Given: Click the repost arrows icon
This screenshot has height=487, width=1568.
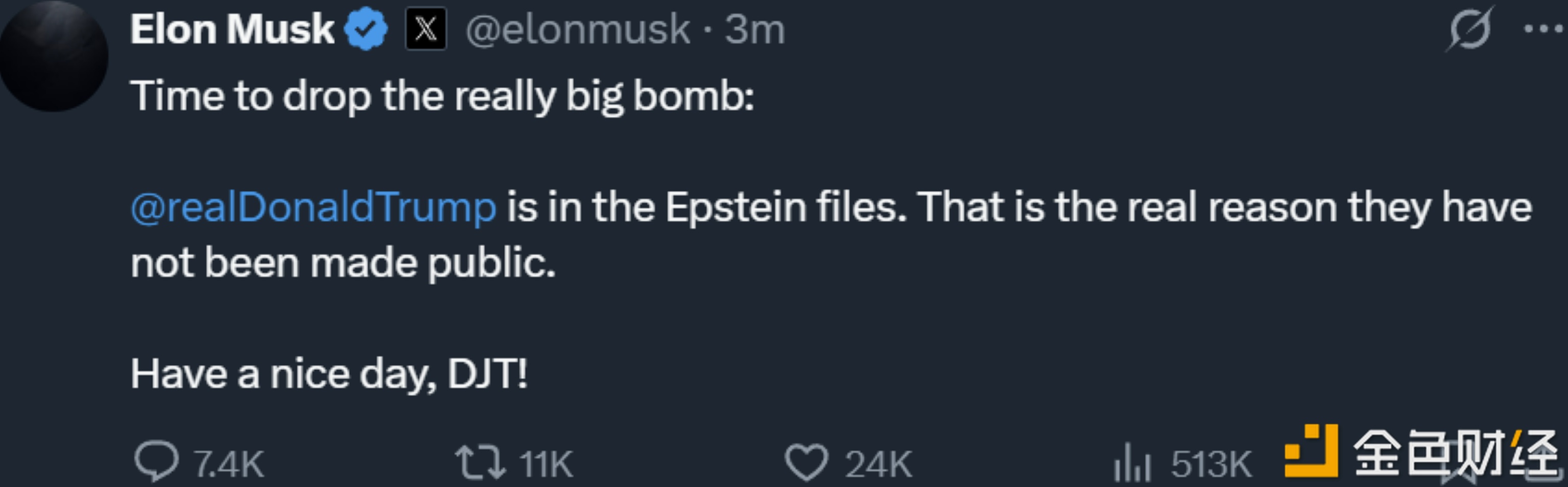Looking at the screenshot, I should (480, 462).
